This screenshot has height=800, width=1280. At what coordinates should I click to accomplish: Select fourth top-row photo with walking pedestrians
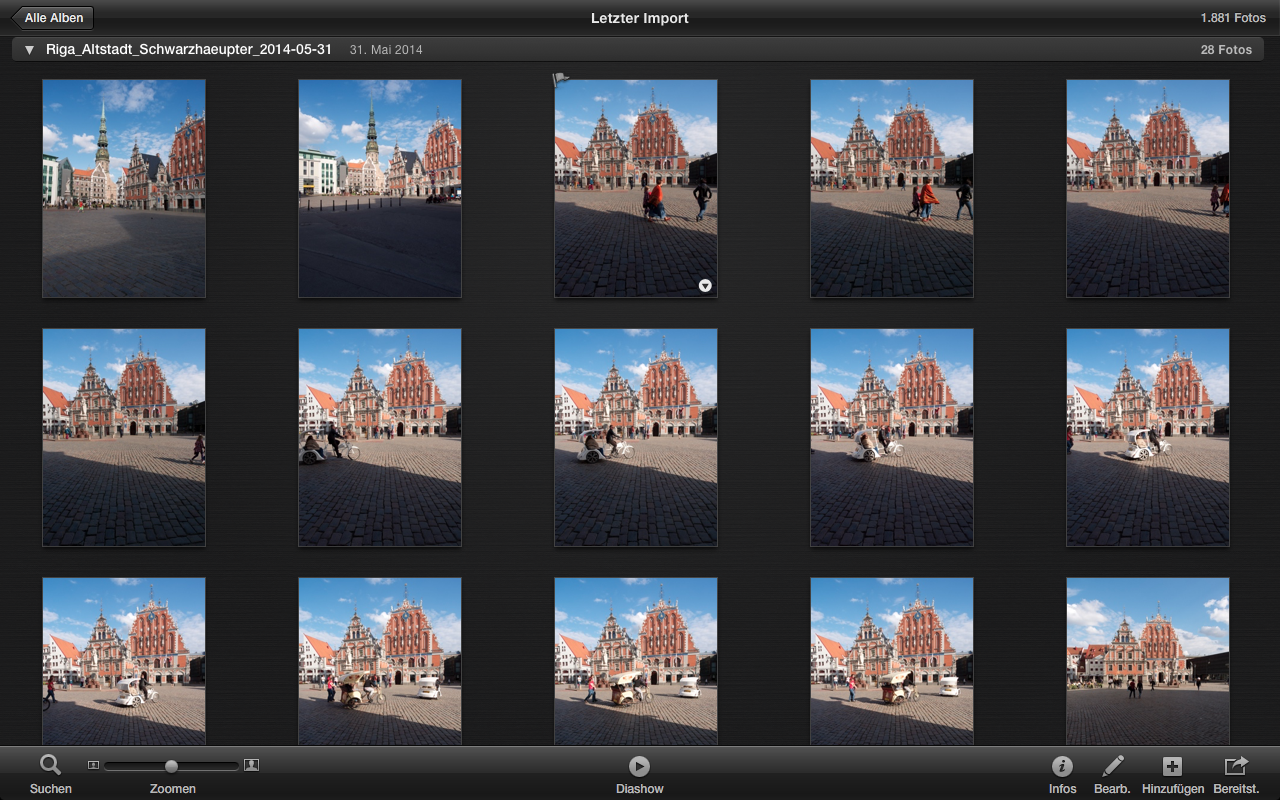pyautogui.click(x=892, y=189)
